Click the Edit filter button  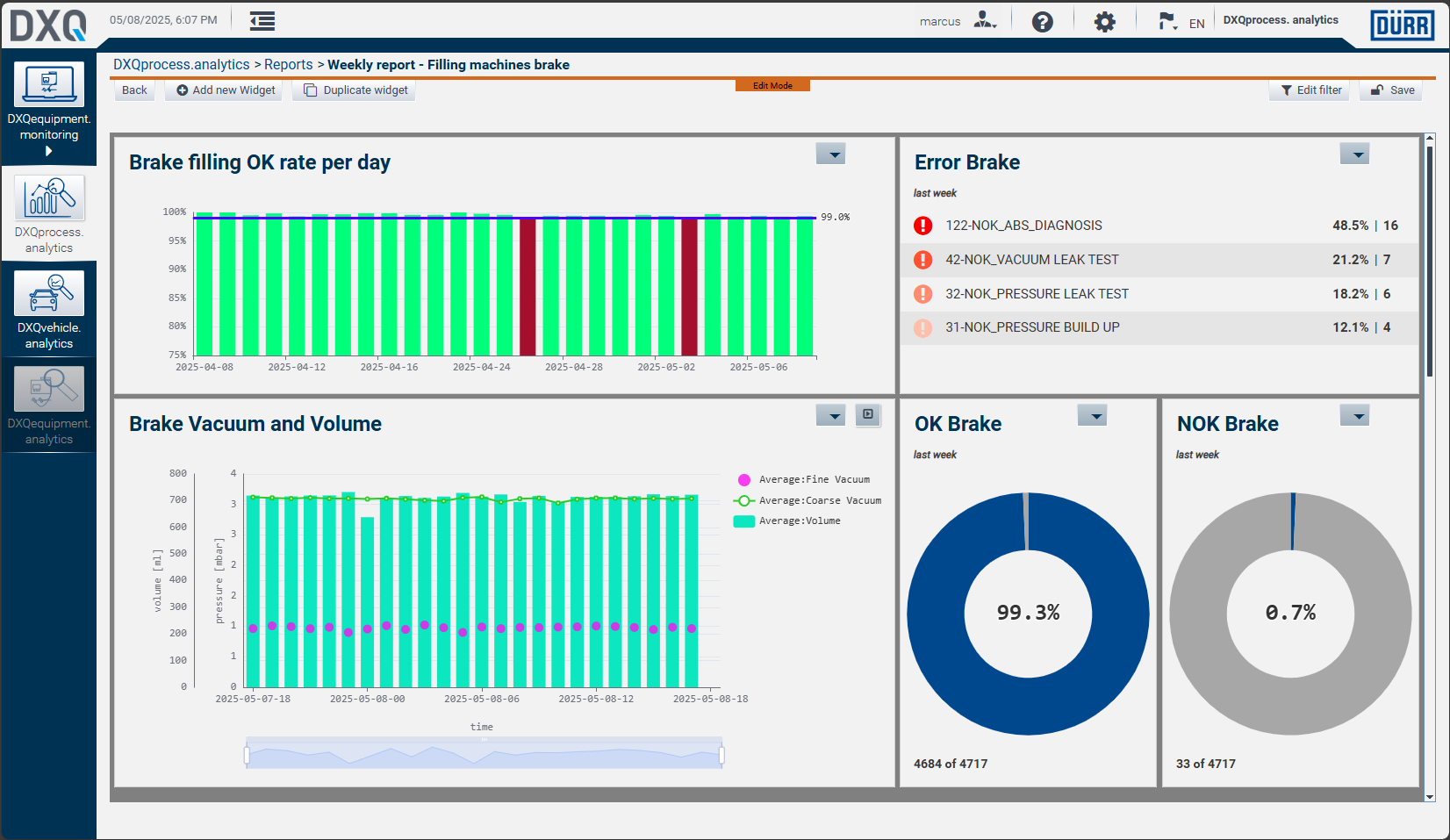click(1311, 90)
